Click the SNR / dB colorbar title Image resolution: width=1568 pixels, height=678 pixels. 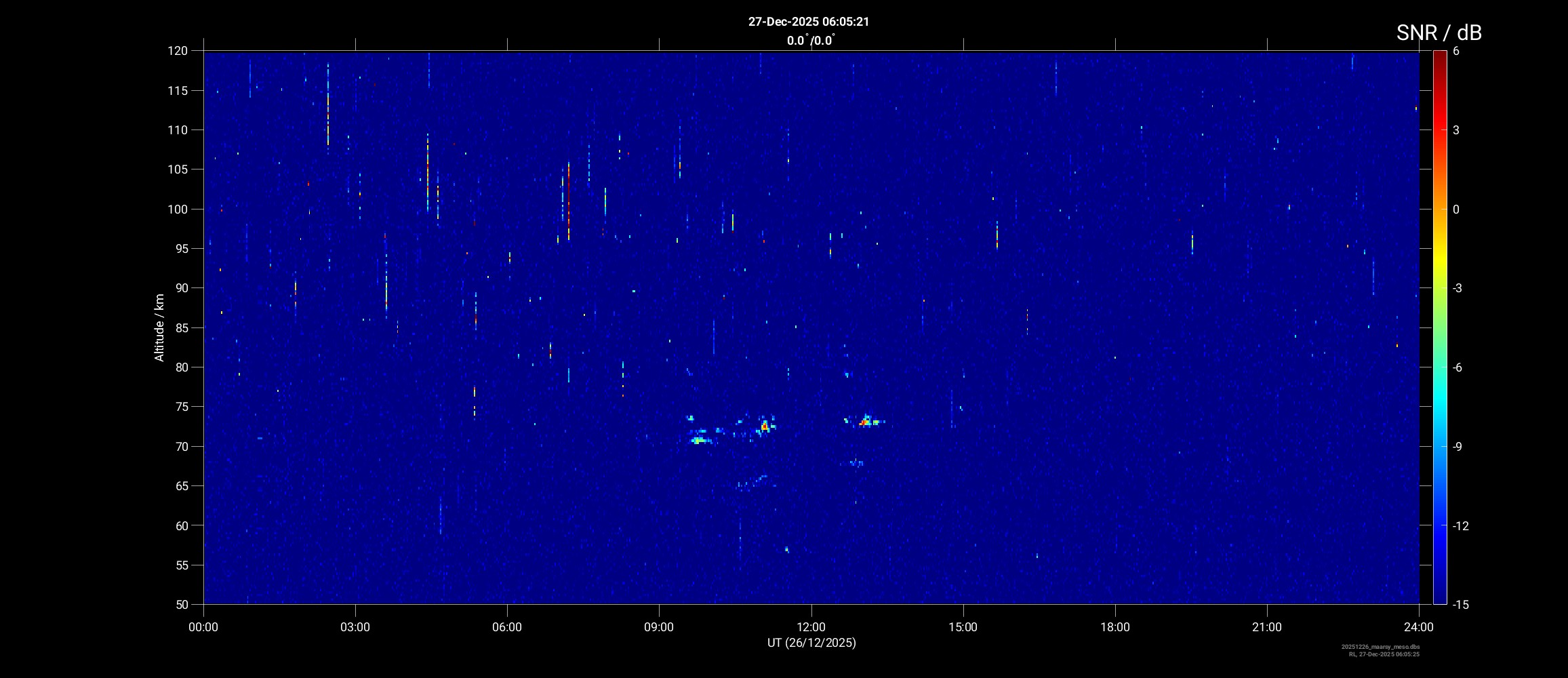(1439, 33)
